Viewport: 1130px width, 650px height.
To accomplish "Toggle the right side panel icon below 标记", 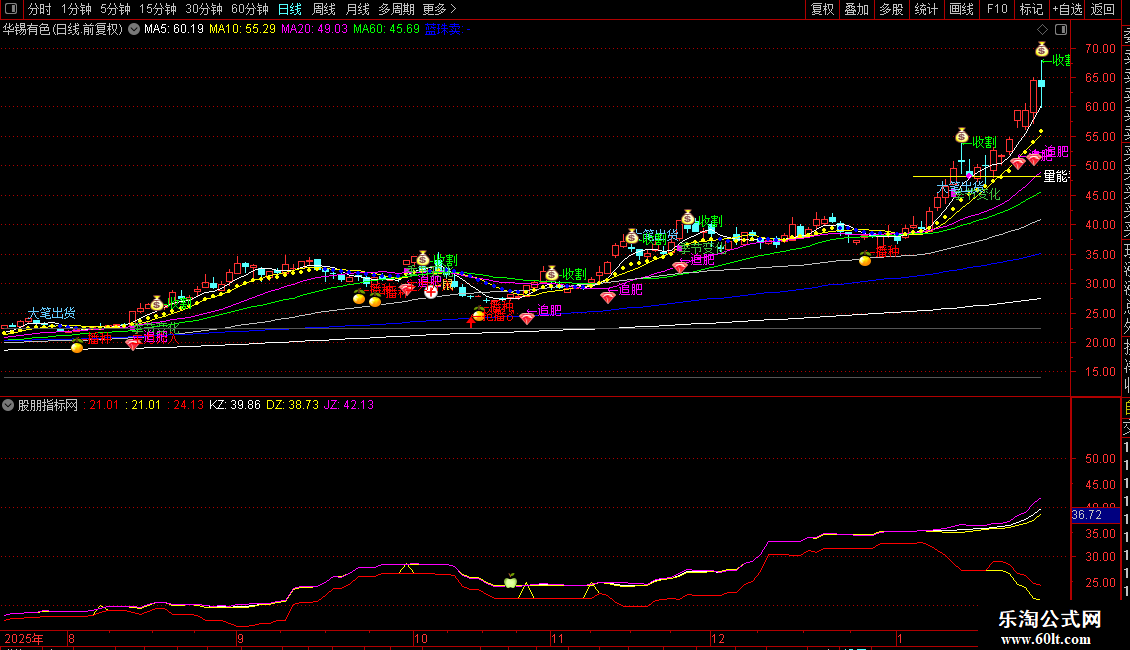I will [x=1061, y=30].
